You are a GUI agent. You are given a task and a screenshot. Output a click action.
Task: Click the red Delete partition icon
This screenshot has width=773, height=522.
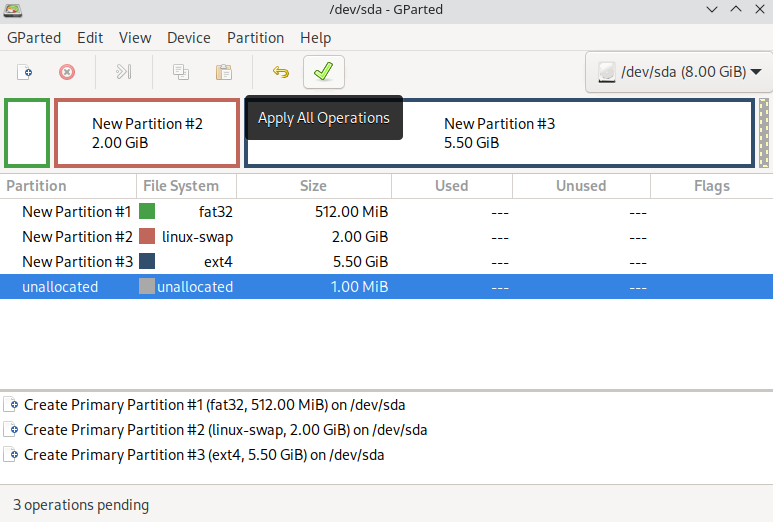tap(67, 72)
